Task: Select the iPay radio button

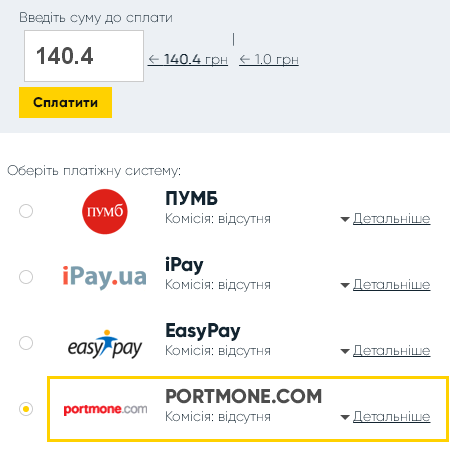Action: (x=26, y=277)
